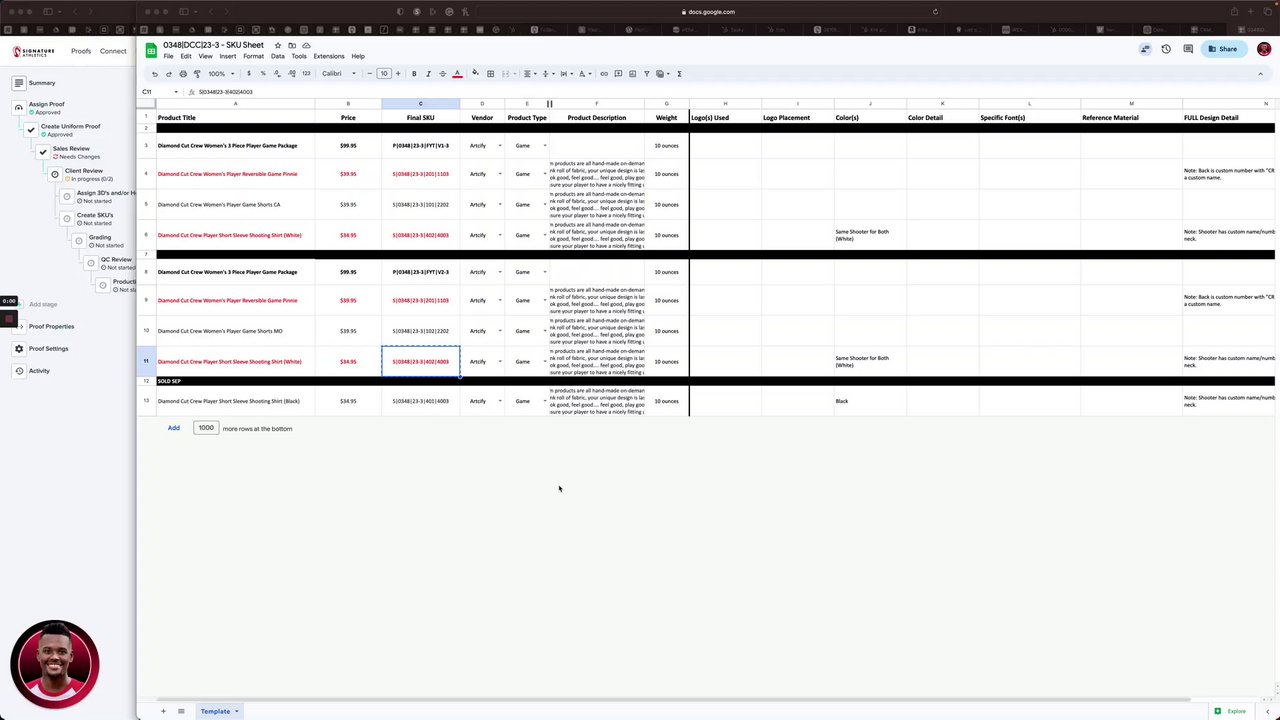This screenshot has height=720, width=1280.
Task: Open the File menu
Action: [x=168, y=56]
